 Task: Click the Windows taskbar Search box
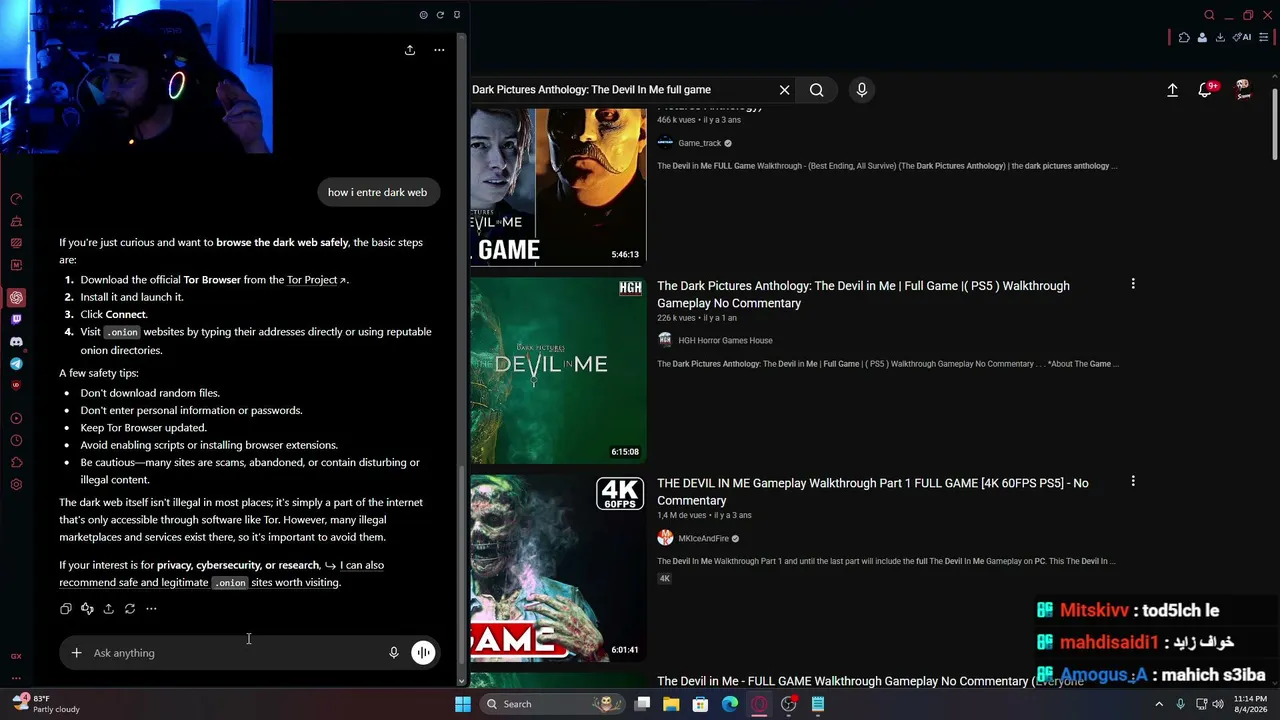[553, 704]
